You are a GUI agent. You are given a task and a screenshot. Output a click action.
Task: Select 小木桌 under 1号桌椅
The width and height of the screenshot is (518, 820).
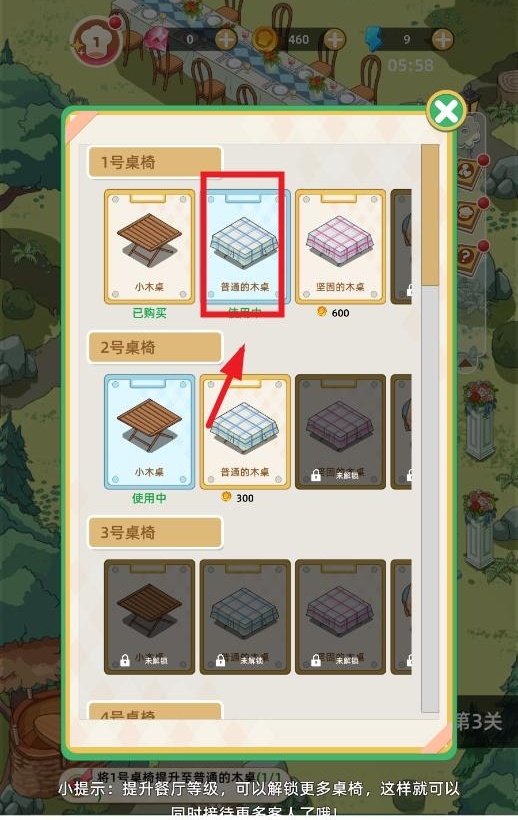point(149,247)
